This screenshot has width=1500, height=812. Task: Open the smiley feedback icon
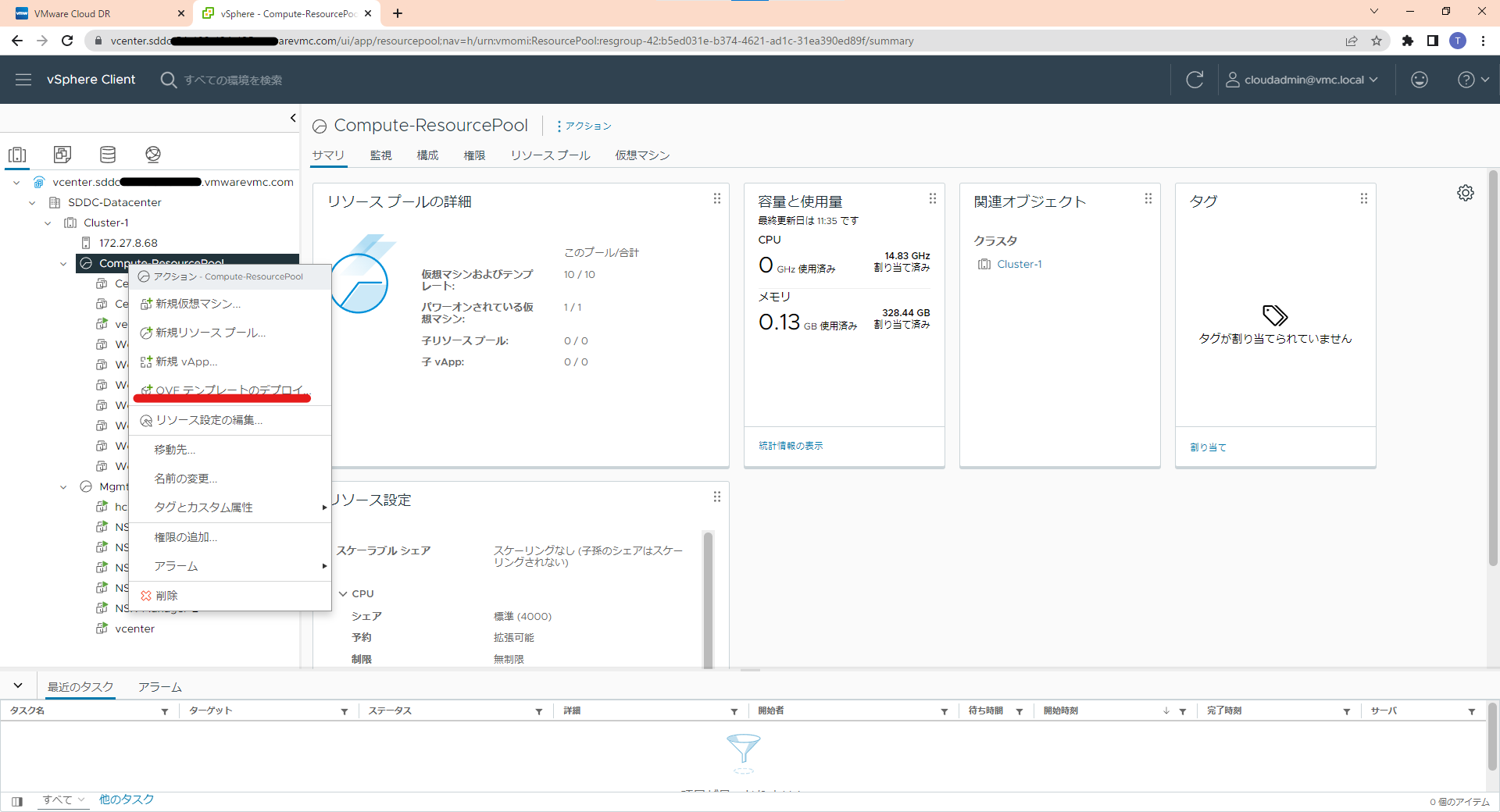[x=1420, y=80]
